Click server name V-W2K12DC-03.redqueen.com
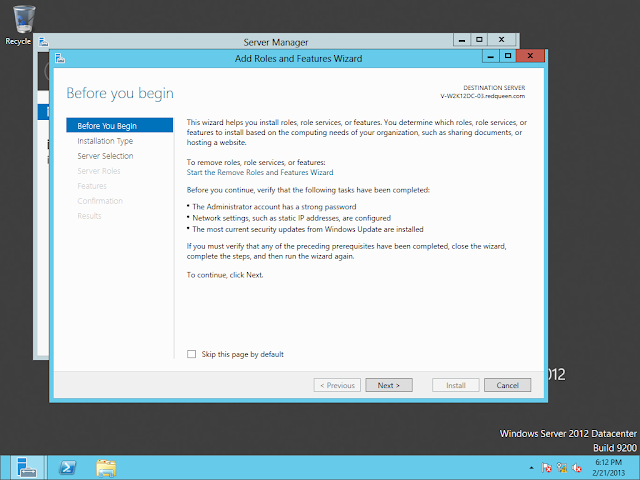Screen dimensions: 640x480 [482, 96]
